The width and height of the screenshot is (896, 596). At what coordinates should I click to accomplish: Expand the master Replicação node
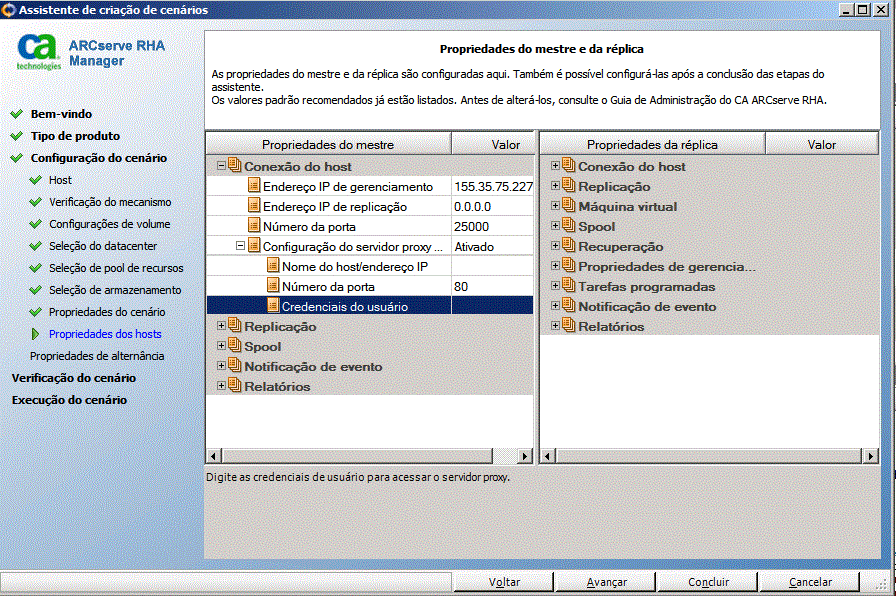click(x=221, y=326)
